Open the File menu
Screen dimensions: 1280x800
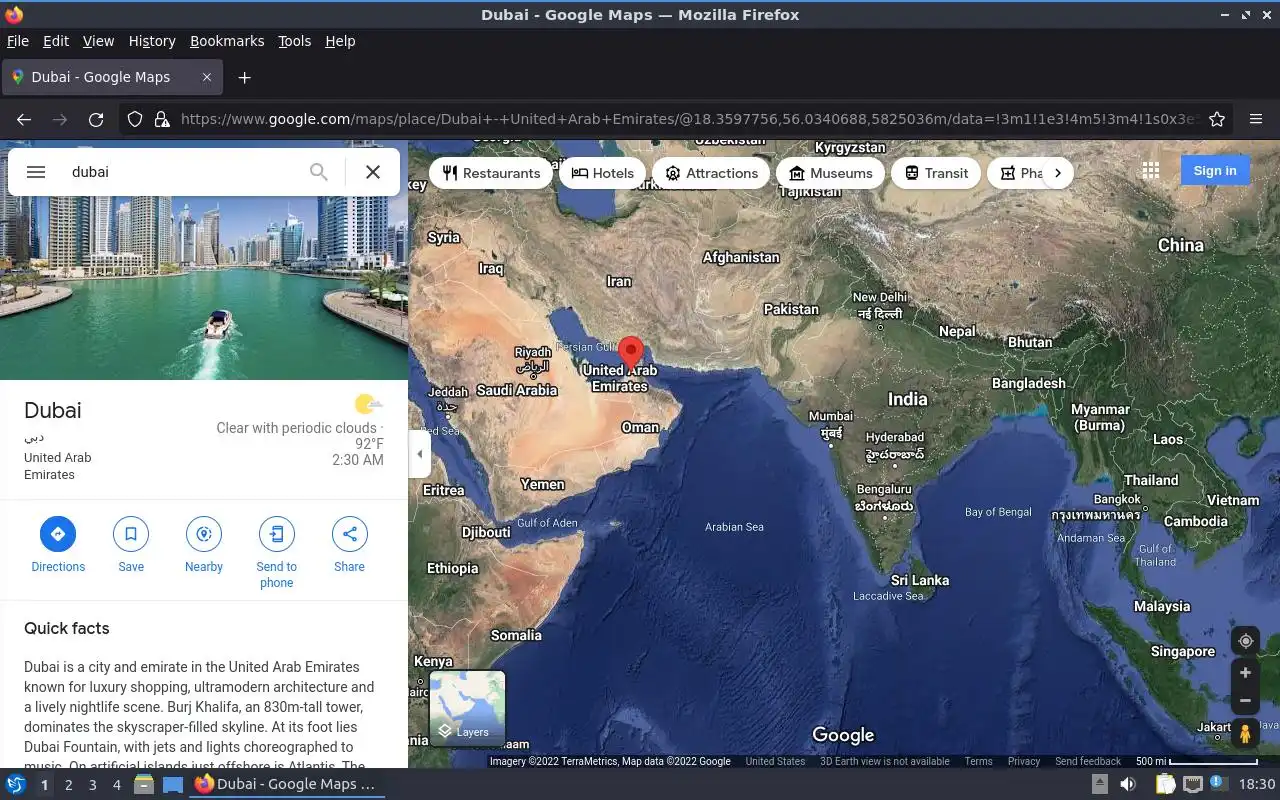point(18,41)
